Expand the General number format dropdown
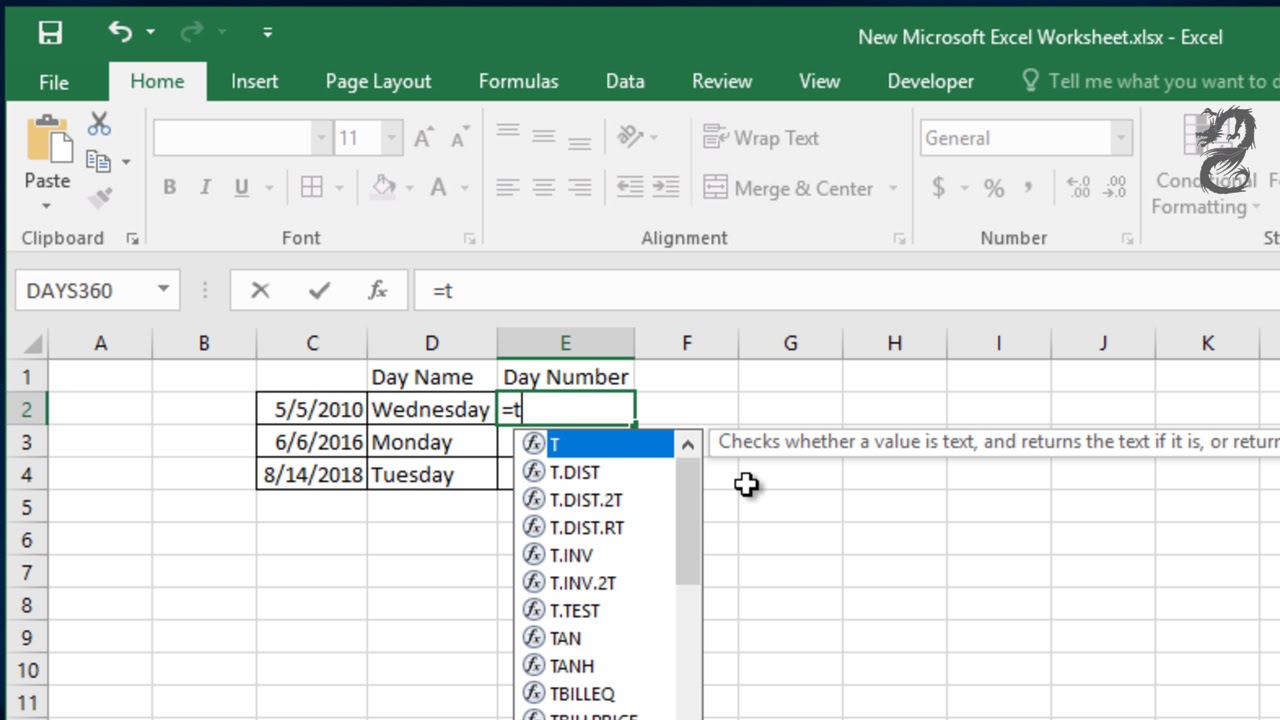Screen dimensions: 1280x720 click(x=1121, y=138)
